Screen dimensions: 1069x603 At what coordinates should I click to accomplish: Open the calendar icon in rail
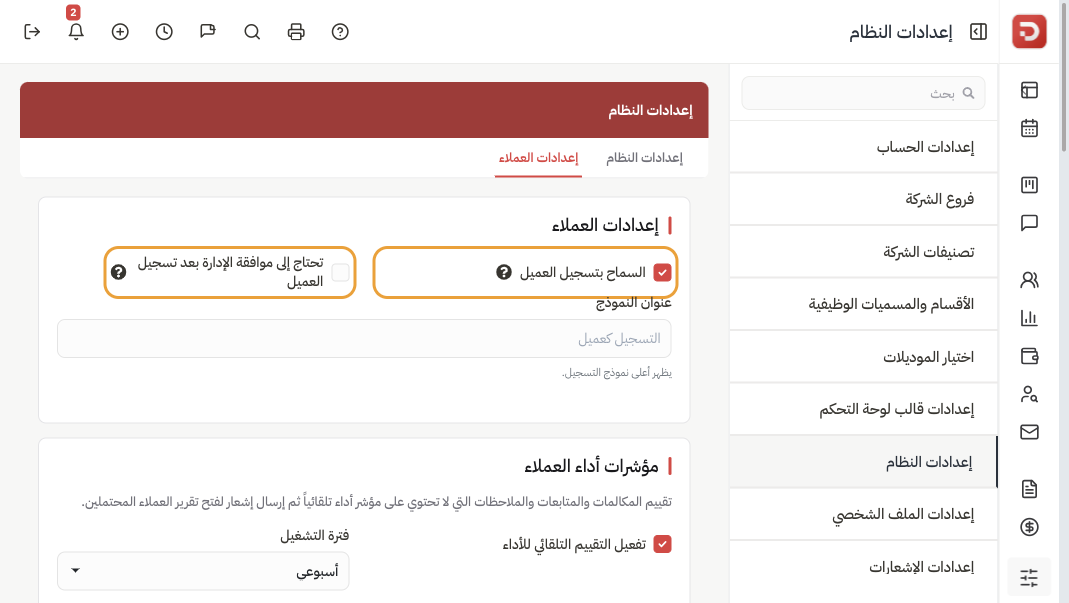point(1029,128)
